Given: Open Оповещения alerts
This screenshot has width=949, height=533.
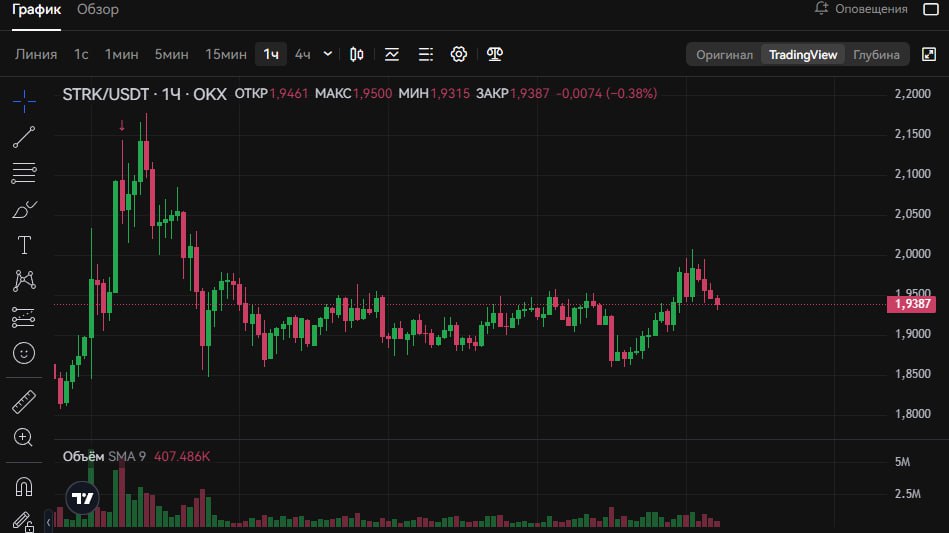Looking at the screenshot, I should point(861,9).
